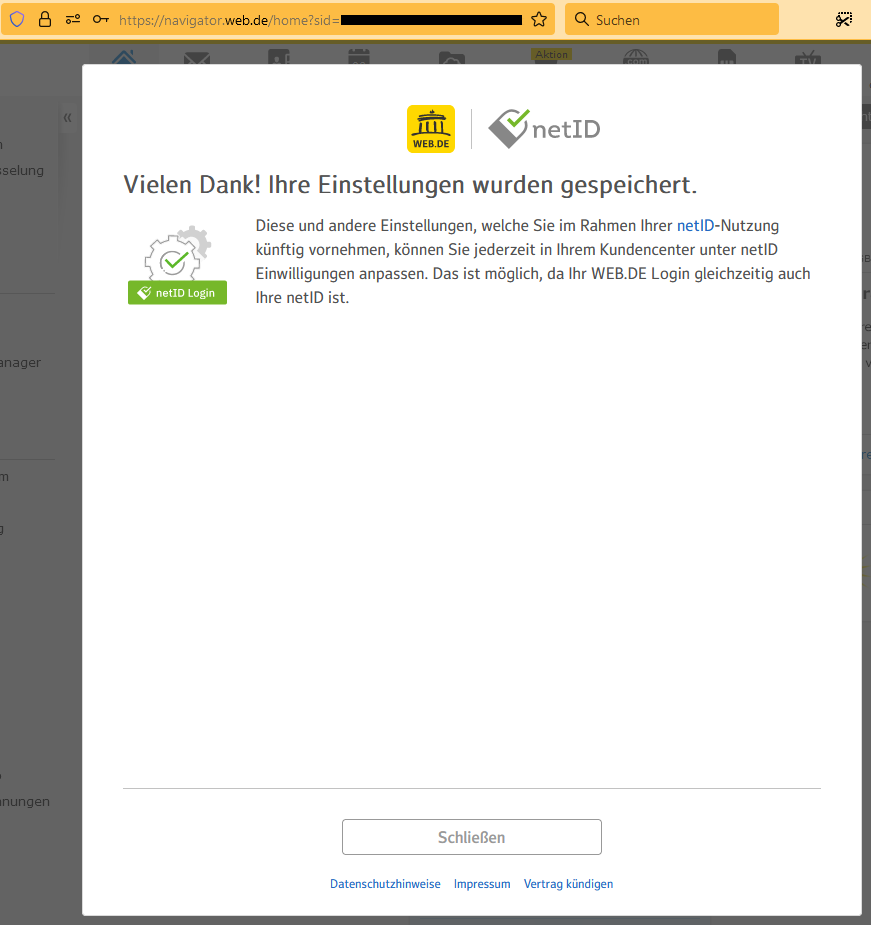The image size is (871, 925).
Task: Click the shield tracking protection icon
Action: [17, 19]
